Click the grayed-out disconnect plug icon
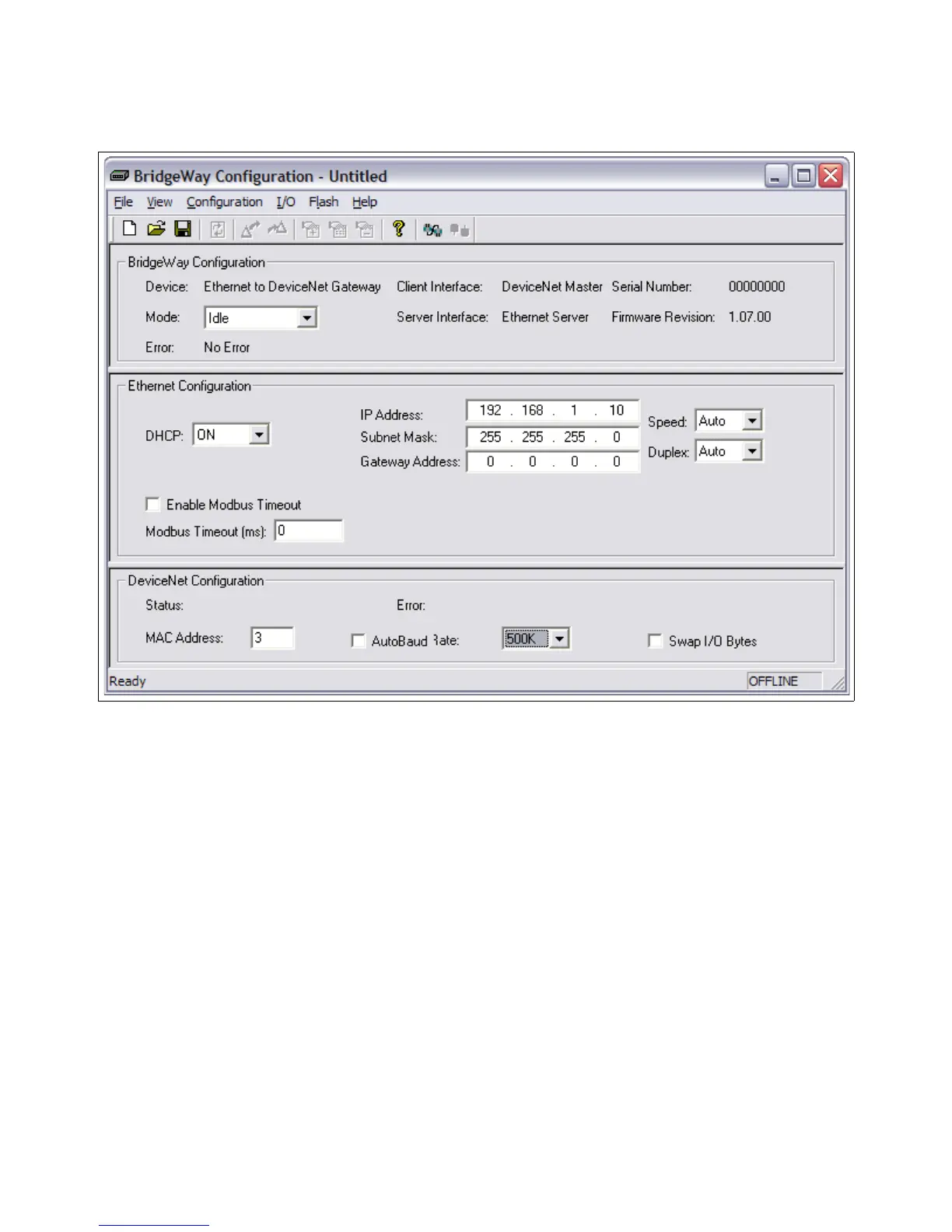 click(x=460, y=229)
